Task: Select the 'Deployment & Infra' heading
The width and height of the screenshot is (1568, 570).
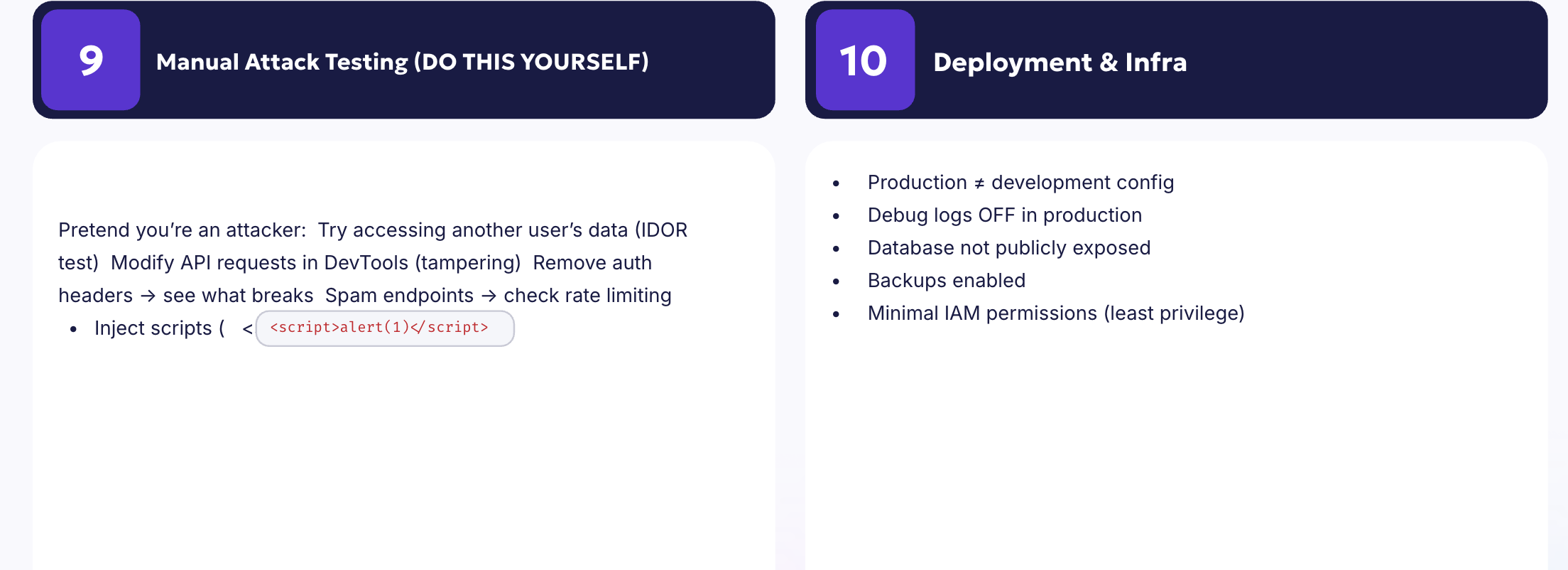Action: point(1060,62)
